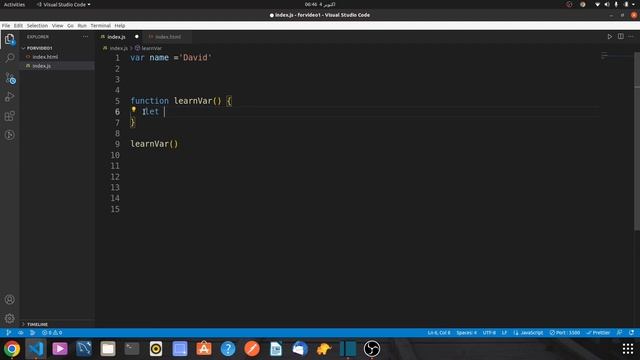The image size is (640, 360).
Task: Click the feedback icon in status bar
Action: pos(619,333)
